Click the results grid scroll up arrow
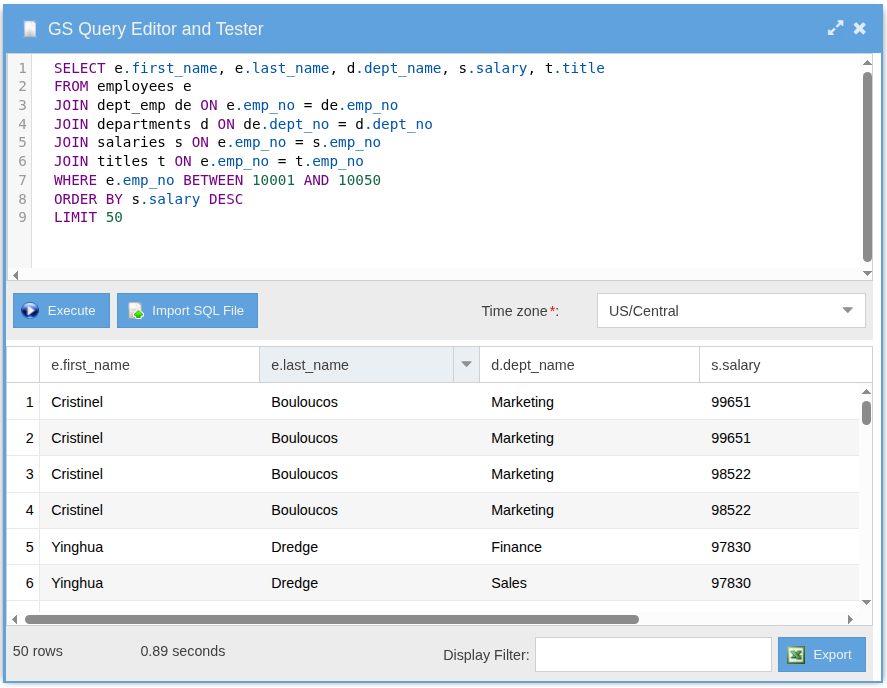The width and height of the screenshot is (887, 688). click(x=866, y=392)
